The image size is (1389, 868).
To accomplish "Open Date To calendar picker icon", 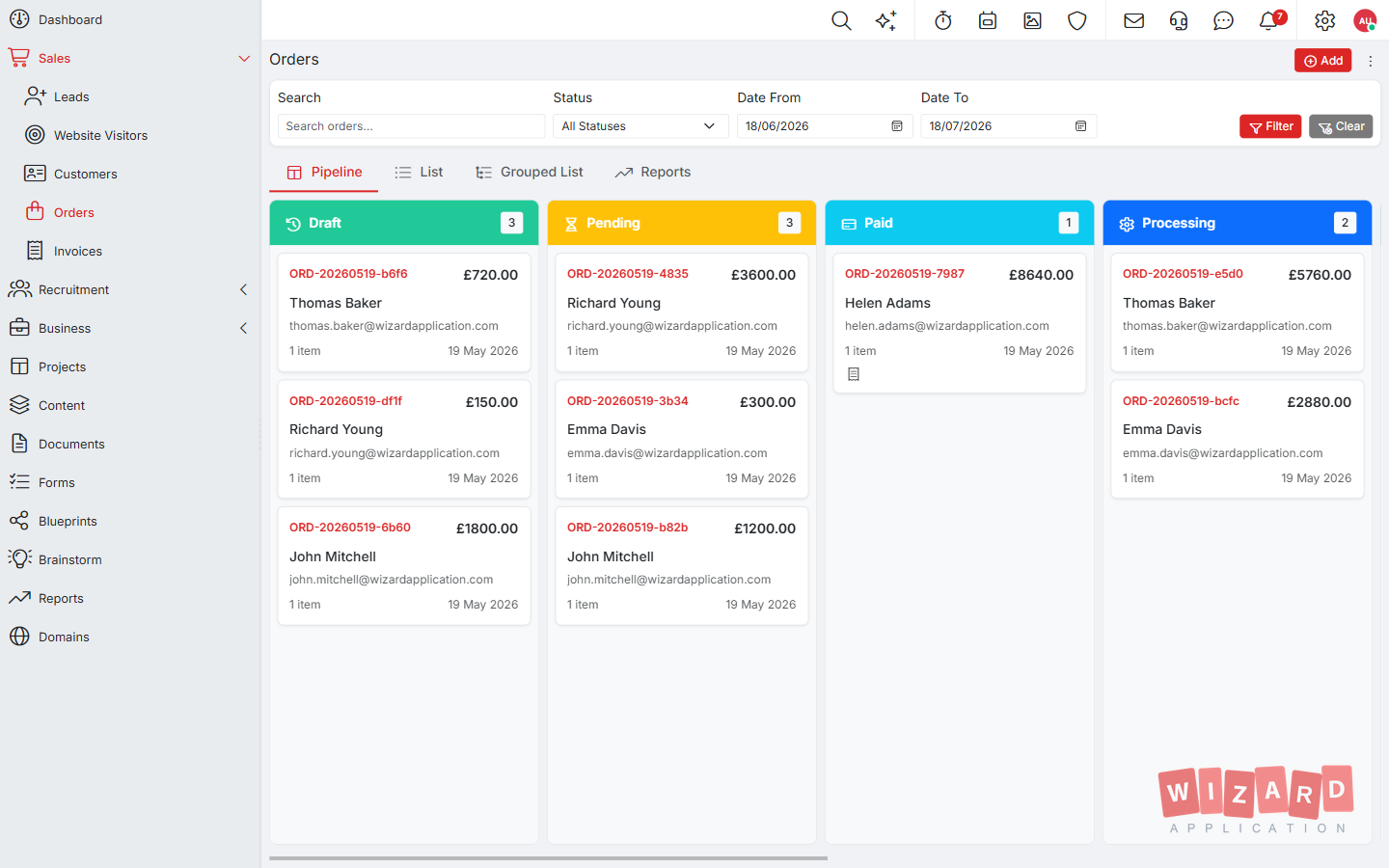I will coord(1081,126).
